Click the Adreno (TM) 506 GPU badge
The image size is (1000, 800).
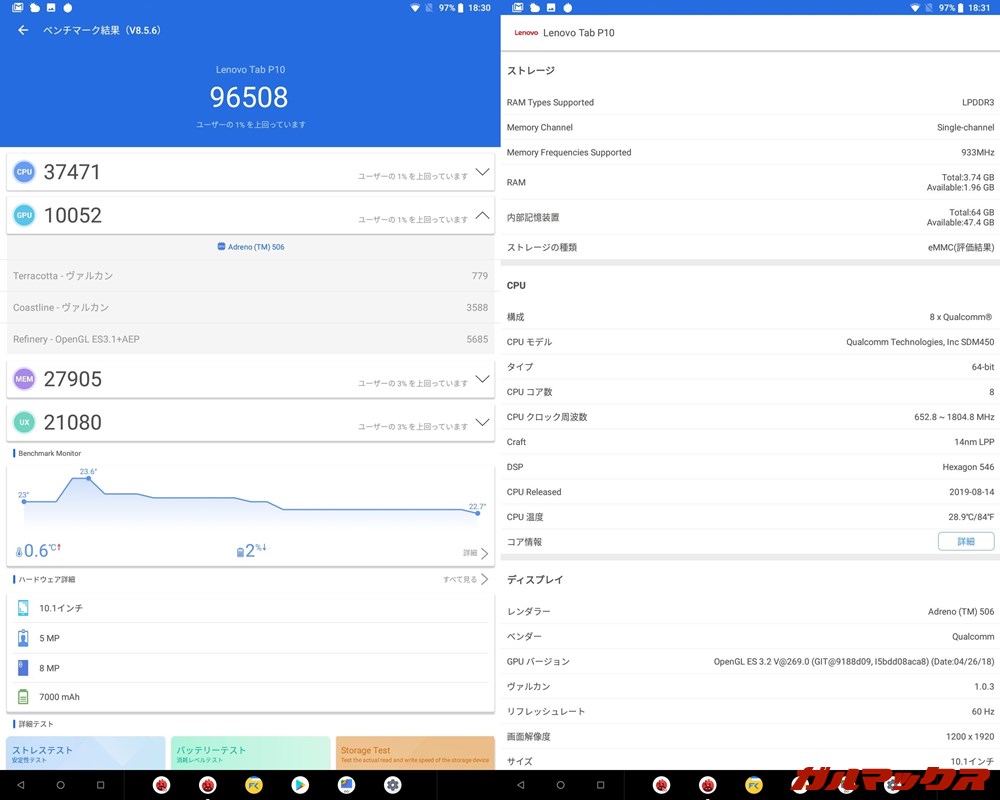pos(250,246)
